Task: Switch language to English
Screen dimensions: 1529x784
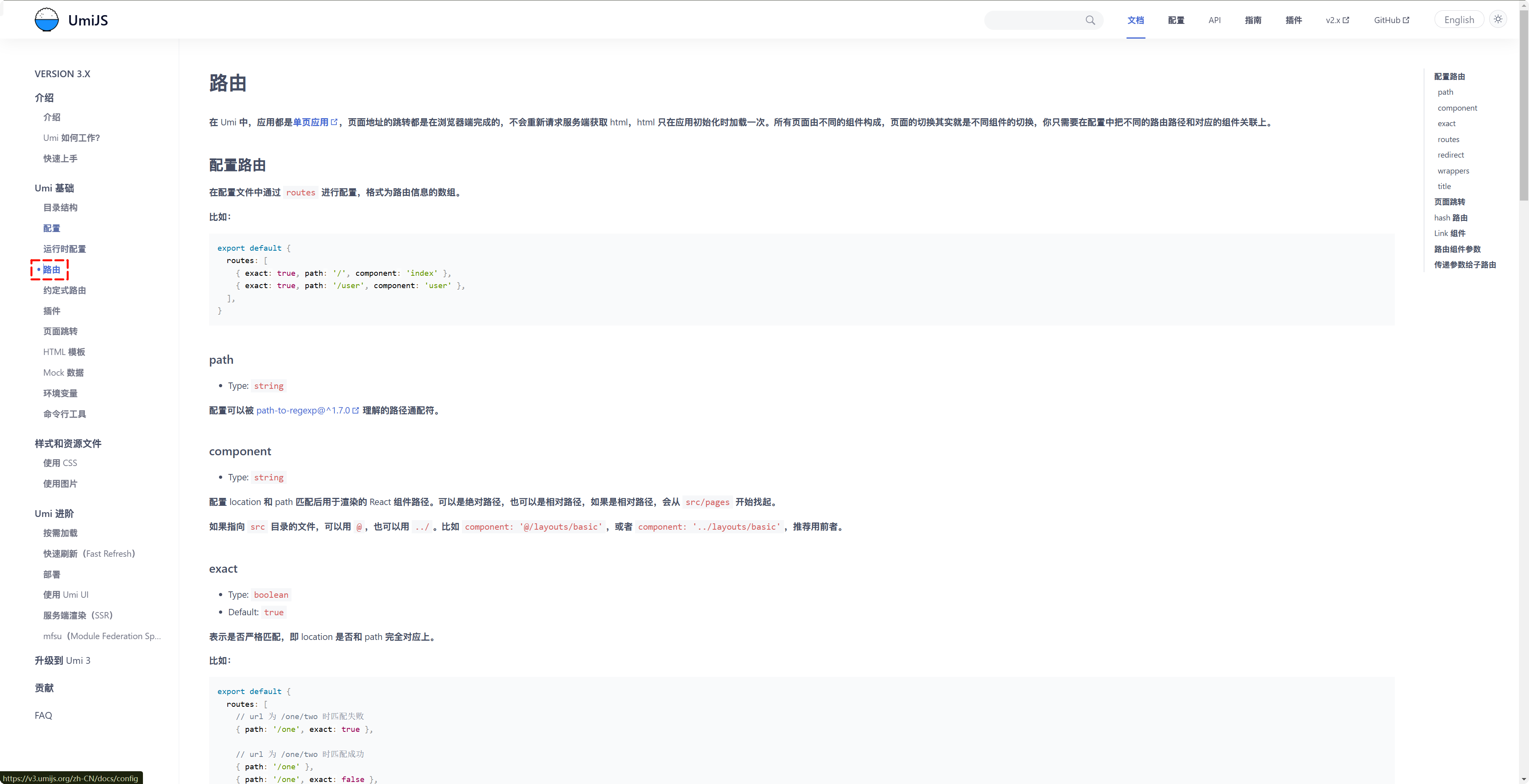Action: (1459, 20)
